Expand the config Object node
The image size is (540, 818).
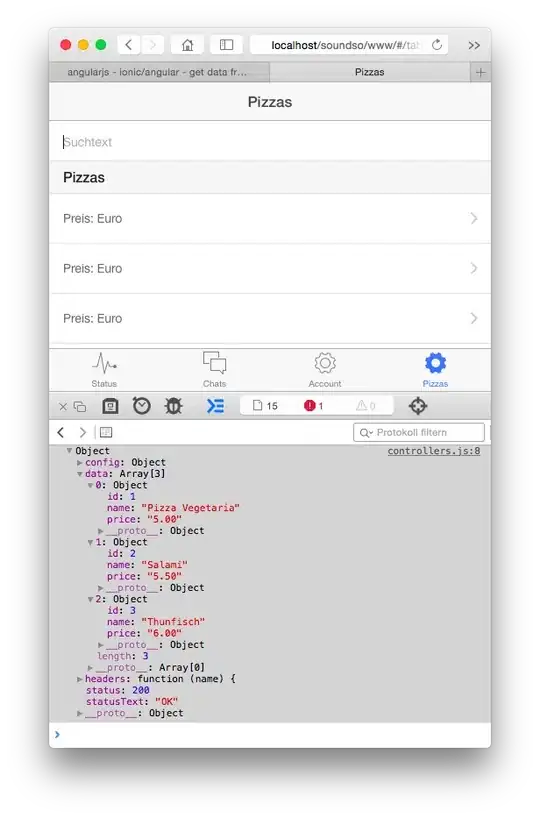(80, 462)
